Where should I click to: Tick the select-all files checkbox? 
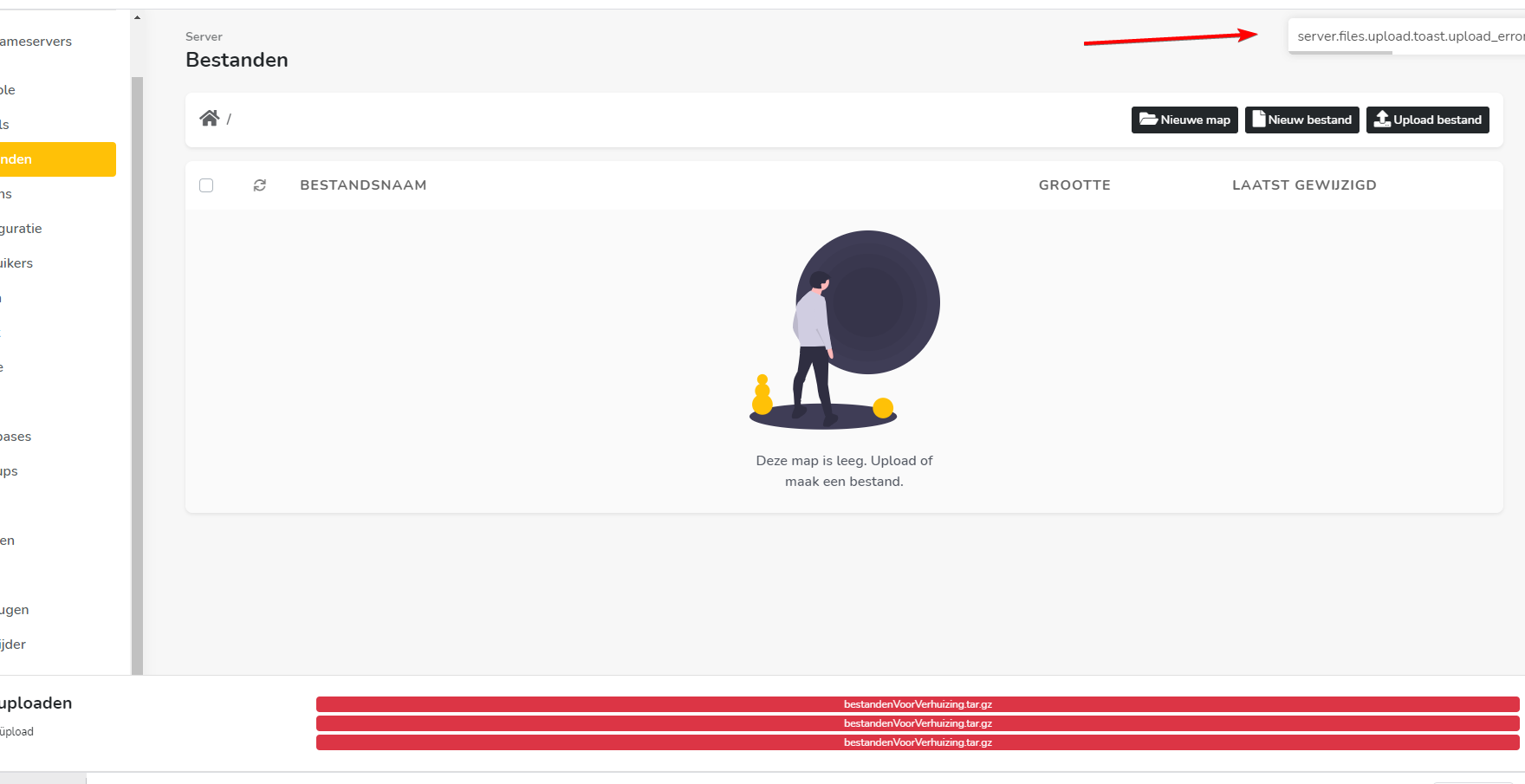coord(206,185)
